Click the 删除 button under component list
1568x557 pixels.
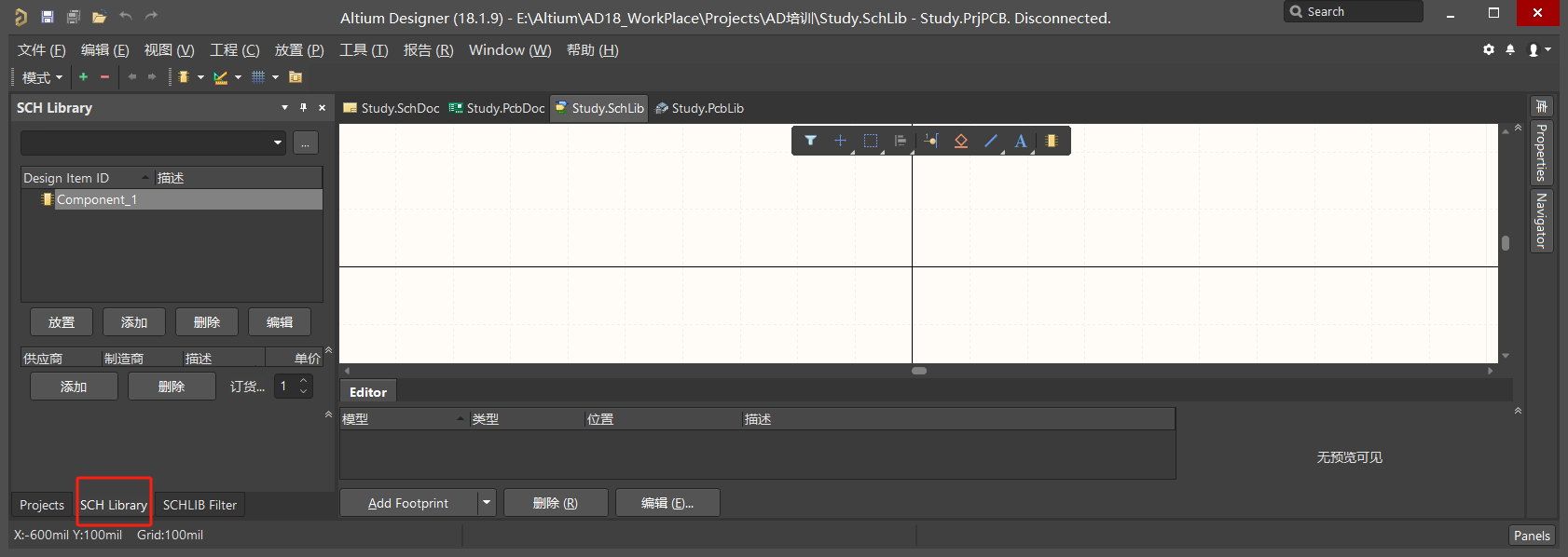coord(207,322)
